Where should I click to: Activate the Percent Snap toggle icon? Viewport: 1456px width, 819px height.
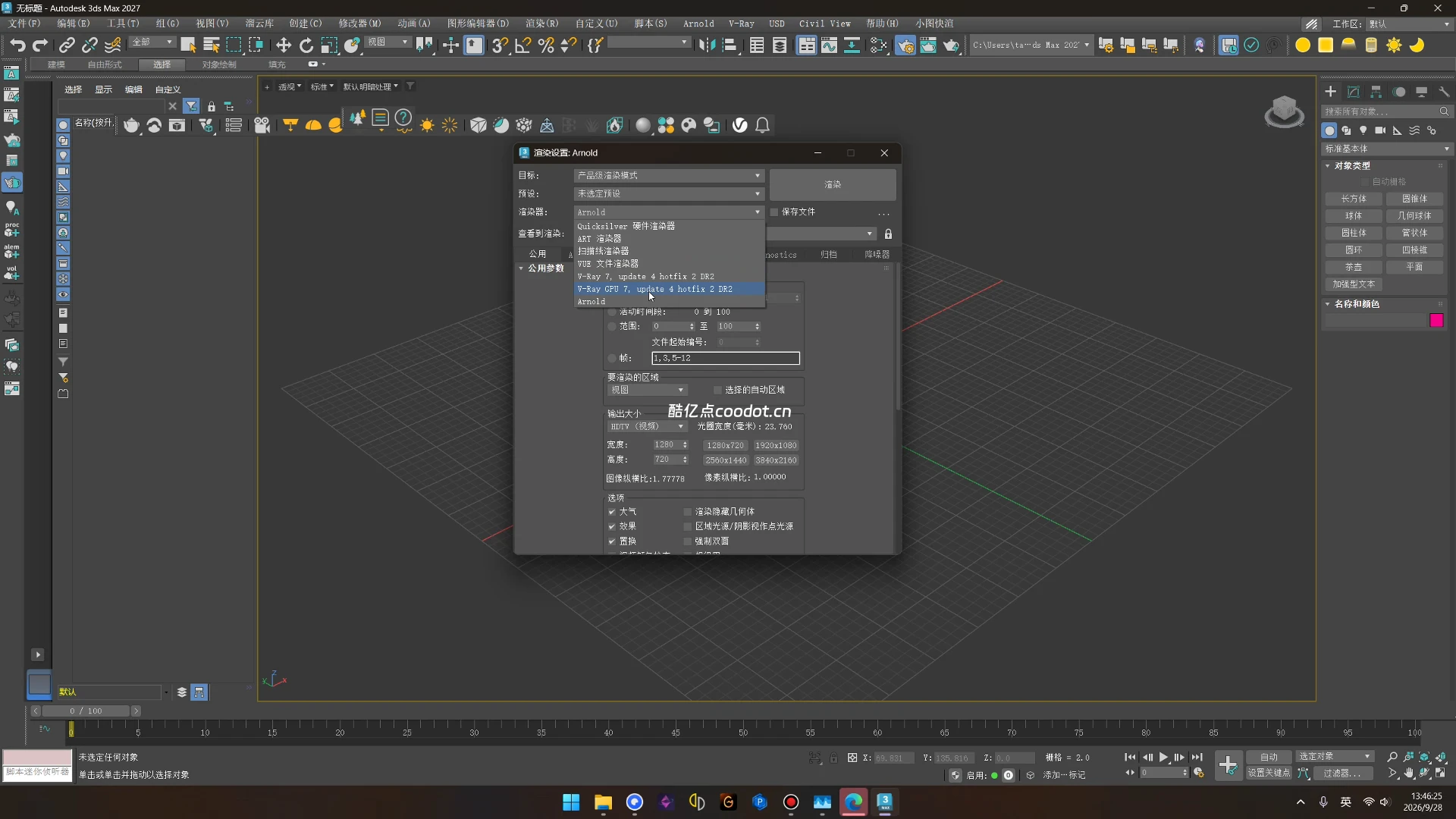coord(546,45)
